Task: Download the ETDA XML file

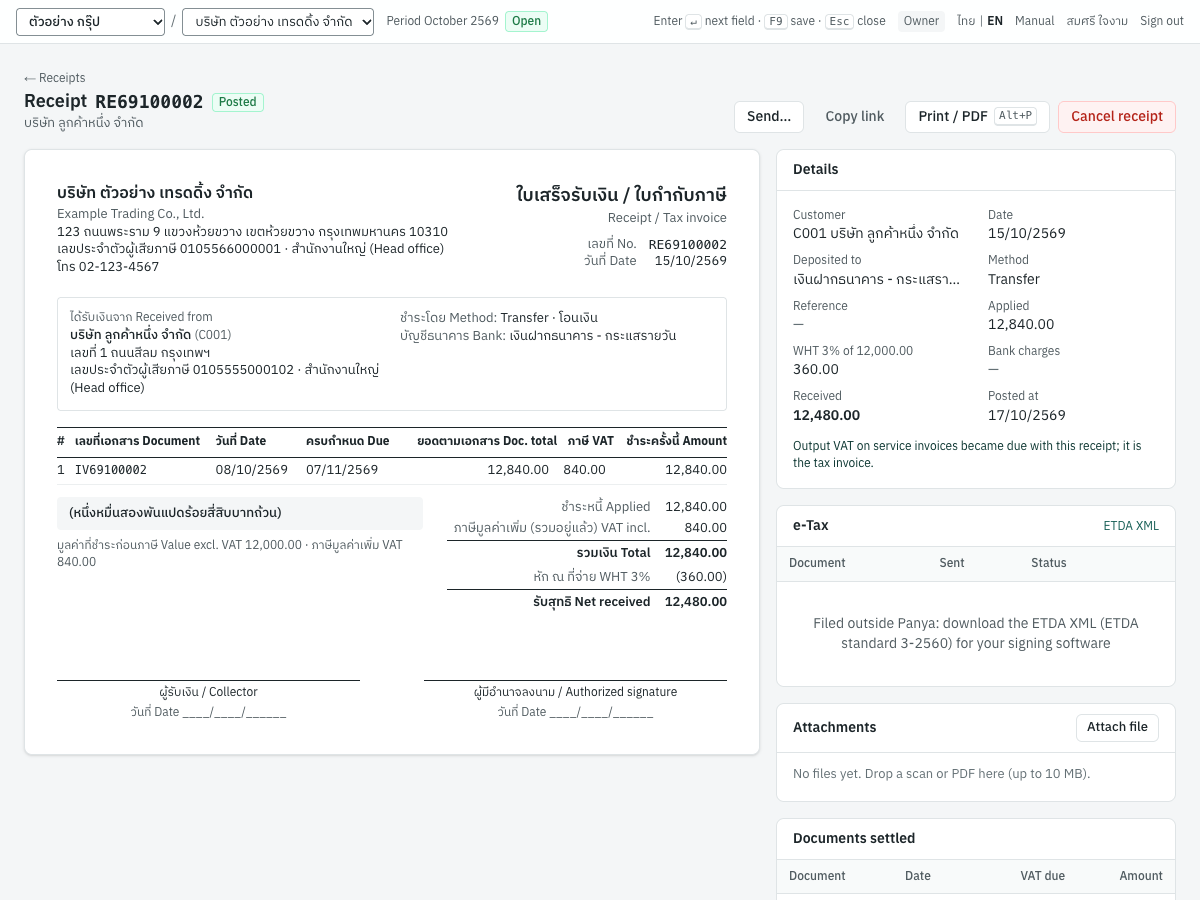Action: (1131, 526)
